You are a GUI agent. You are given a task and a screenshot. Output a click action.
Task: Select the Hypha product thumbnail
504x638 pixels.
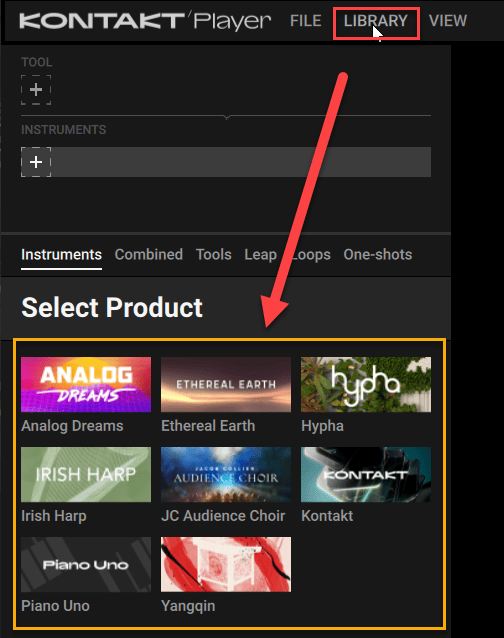[366, 385]
